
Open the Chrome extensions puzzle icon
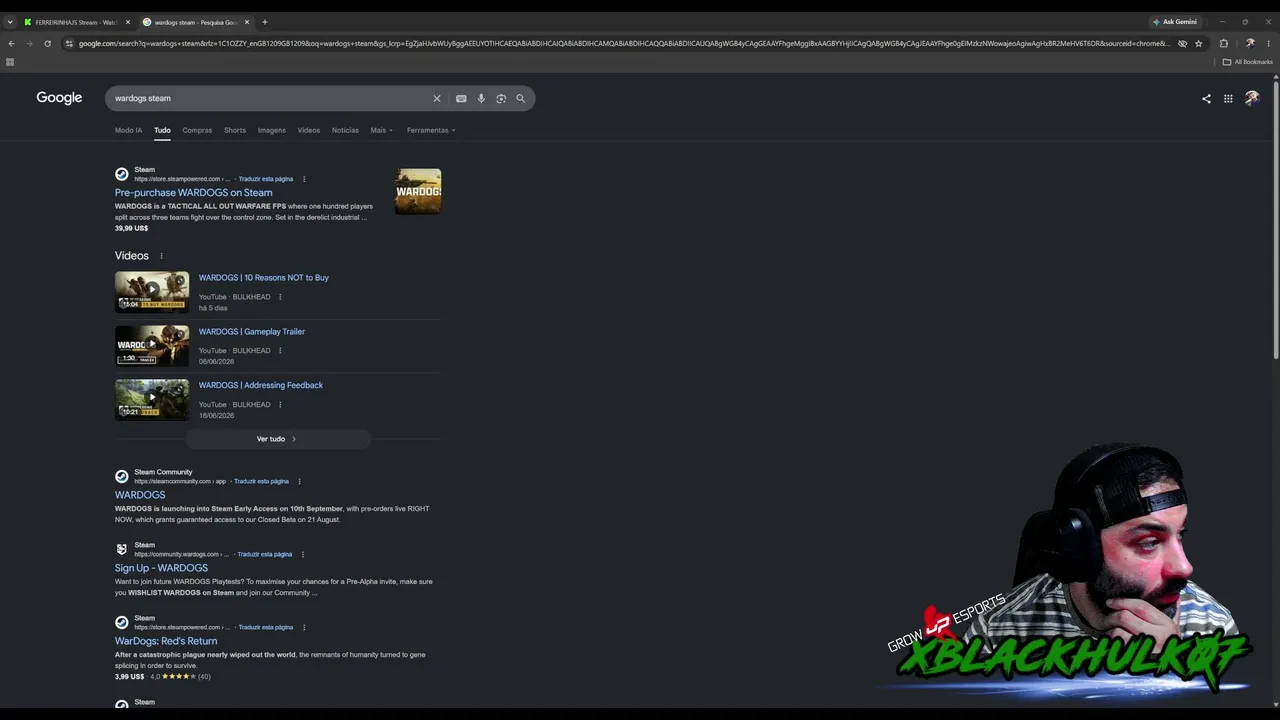click(1223, 43)
